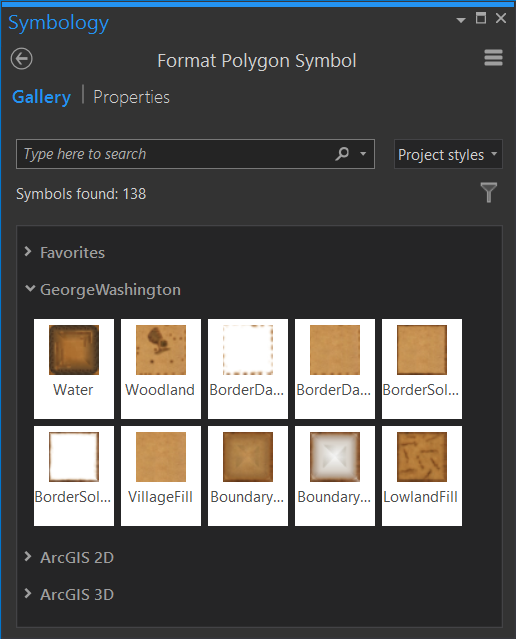
Task: Select the Water symbol thumbnail
Action: 74,369
